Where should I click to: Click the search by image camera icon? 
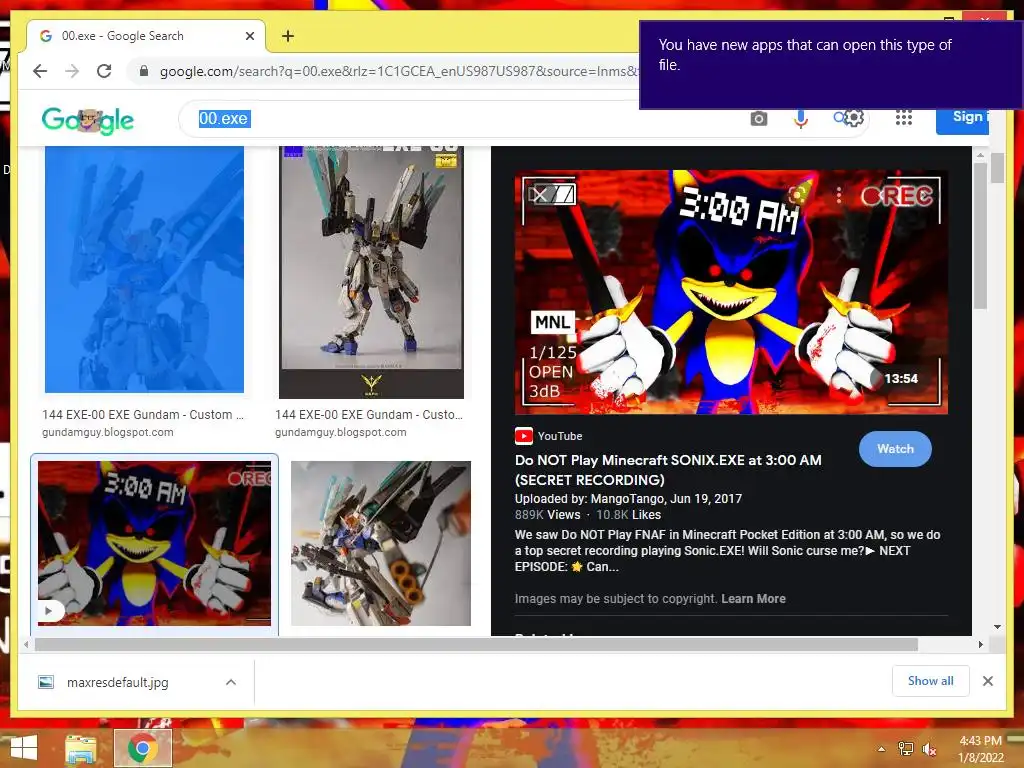point(758,119)
